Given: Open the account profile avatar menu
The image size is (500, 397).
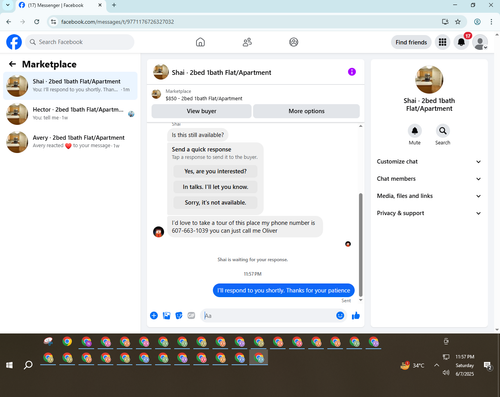Looking at the screenshot, I should coord(480,42).
